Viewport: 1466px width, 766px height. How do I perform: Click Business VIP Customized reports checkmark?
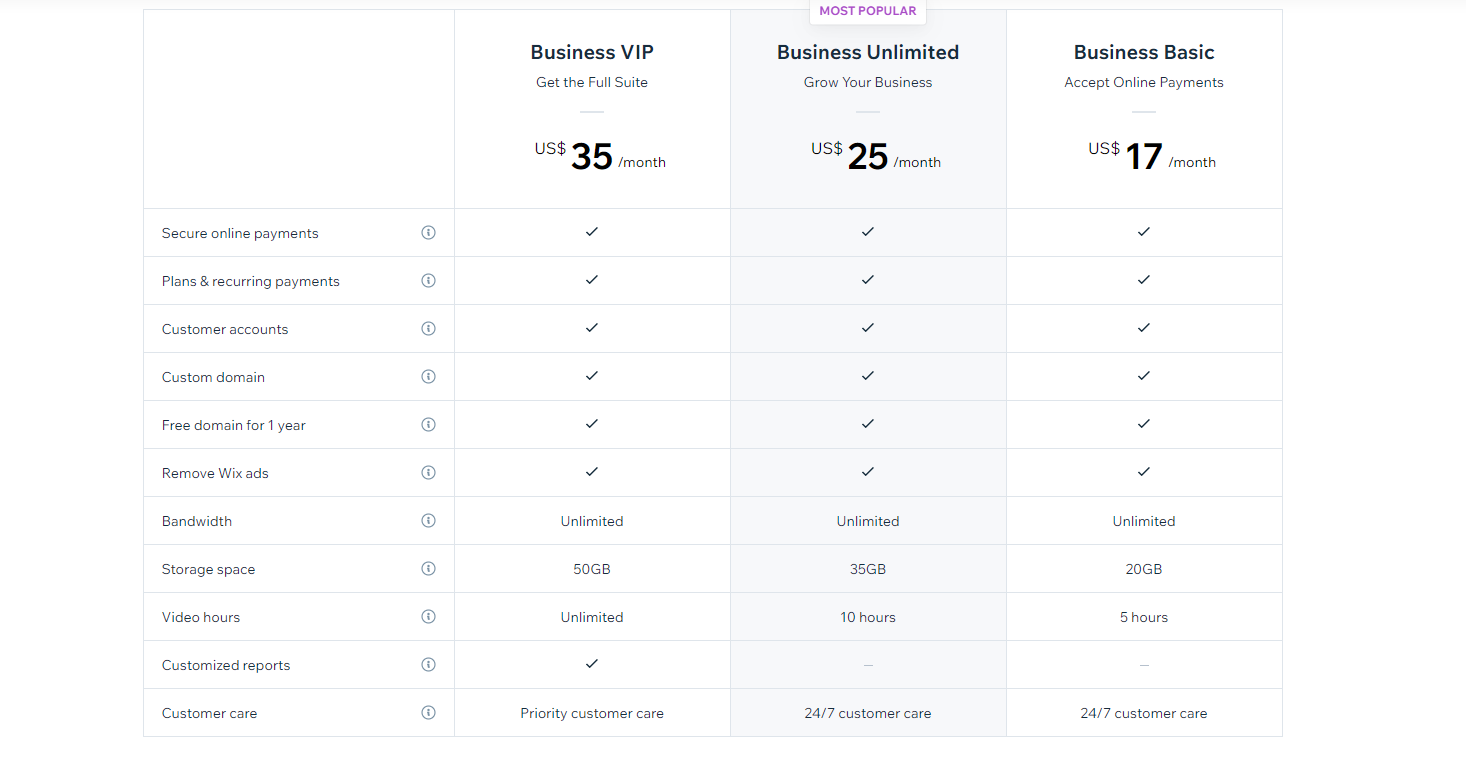(592, 664)
